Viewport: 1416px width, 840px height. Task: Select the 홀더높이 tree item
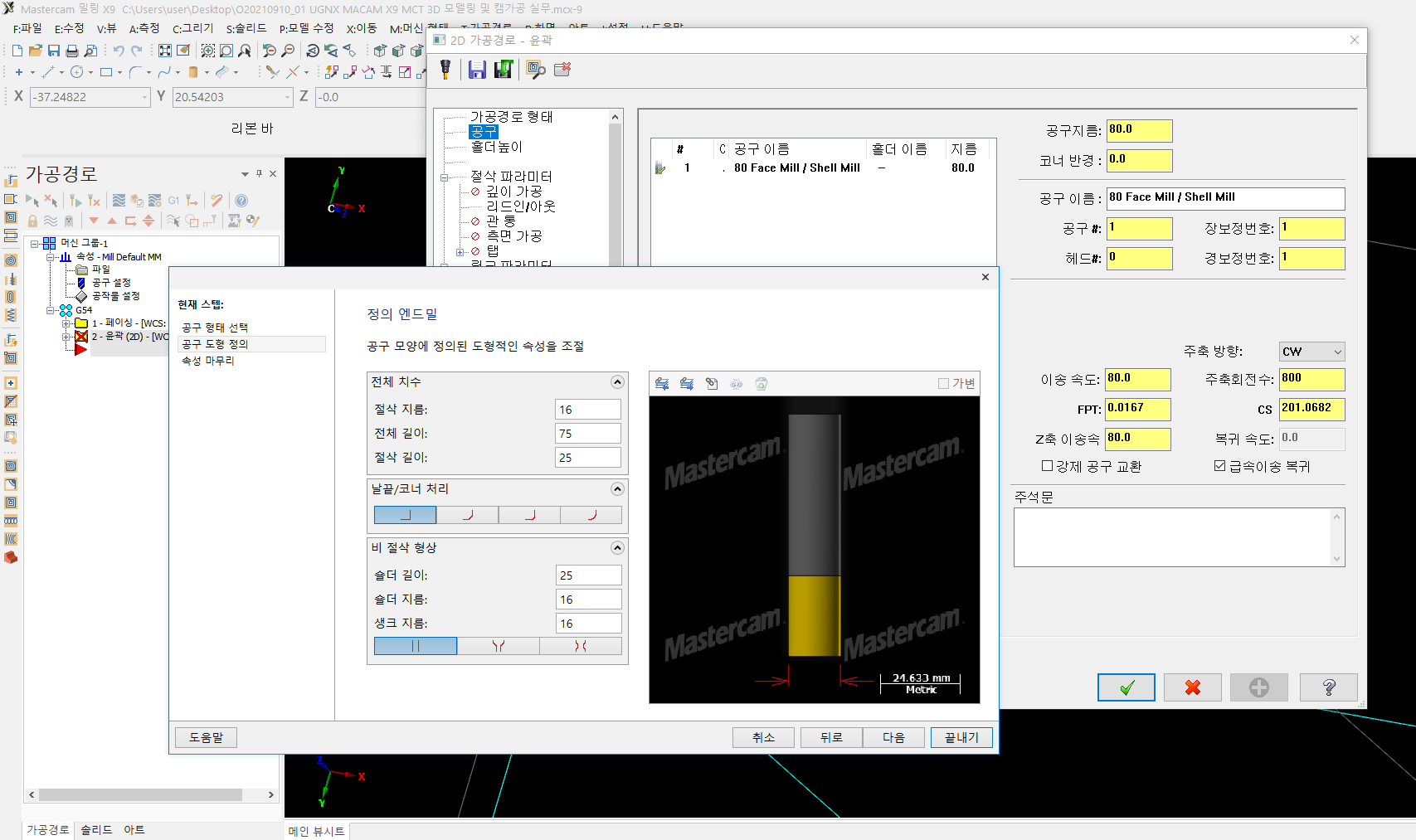tap(496, 147)
